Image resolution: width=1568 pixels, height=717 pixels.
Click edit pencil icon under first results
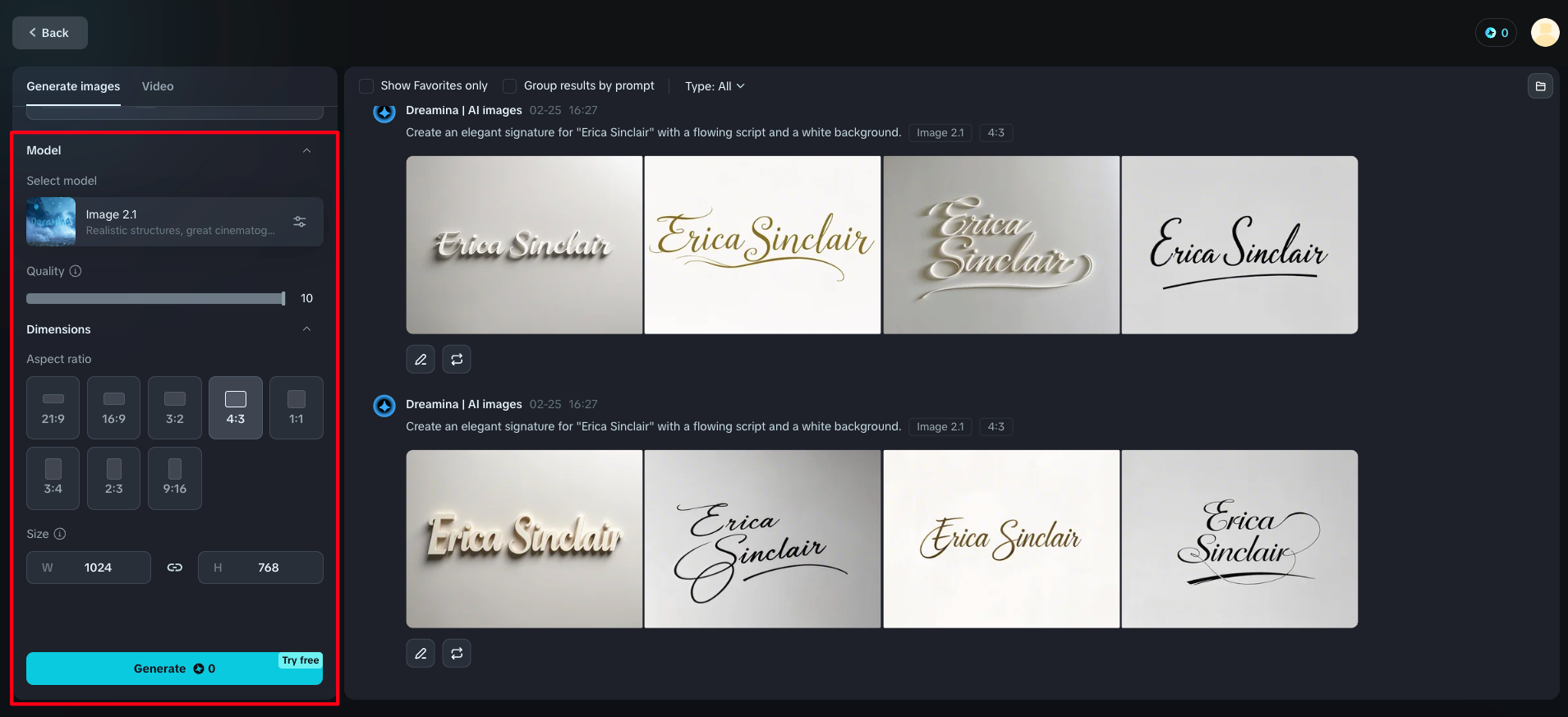tap(421, 359)
